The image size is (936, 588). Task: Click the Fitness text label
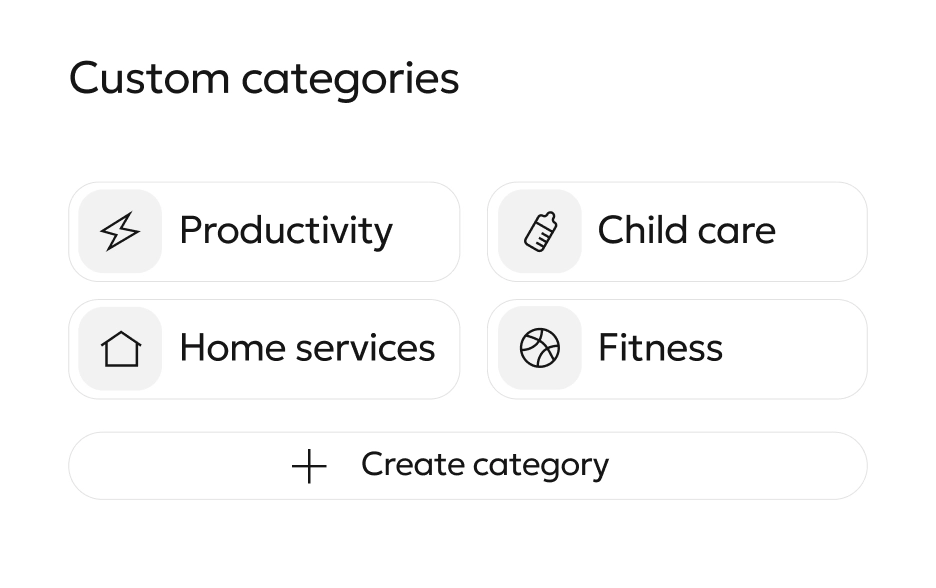pos(660,348)
